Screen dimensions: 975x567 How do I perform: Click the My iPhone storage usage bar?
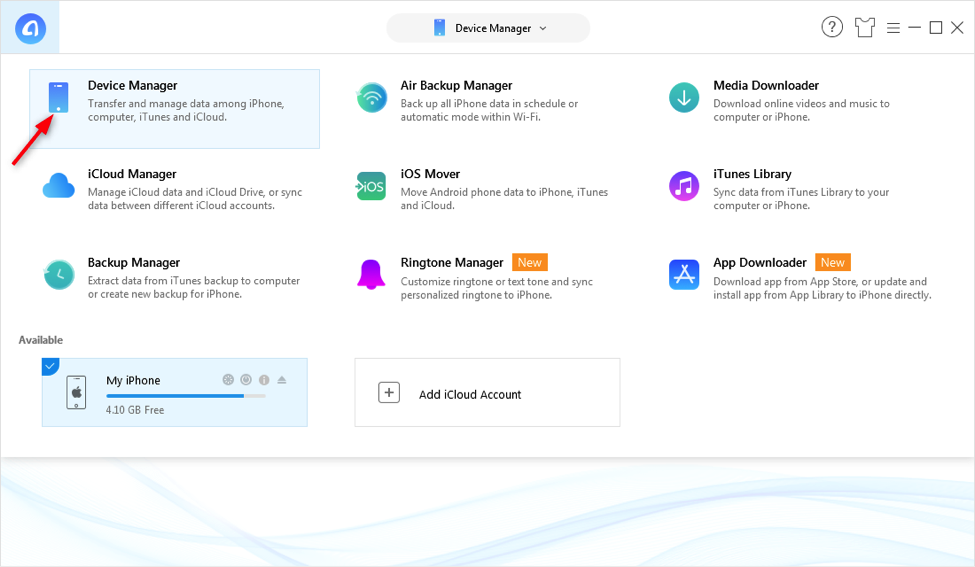pyautogui.click(x=186, y=396)
